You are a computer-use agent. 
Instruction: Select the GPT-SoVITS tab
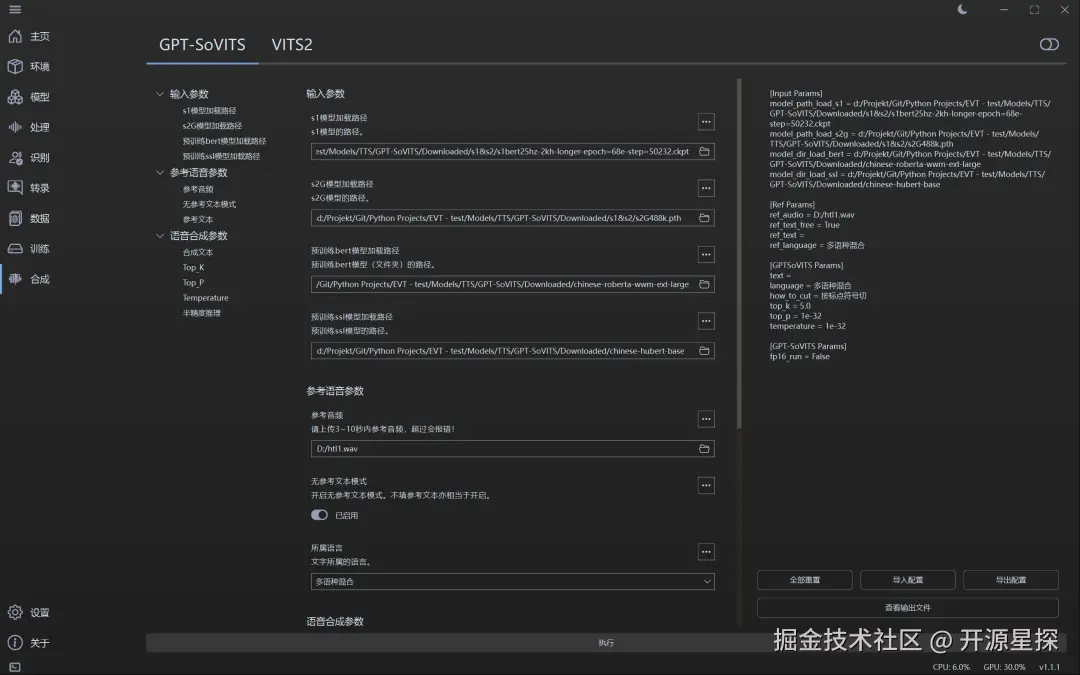click(202, 44)
